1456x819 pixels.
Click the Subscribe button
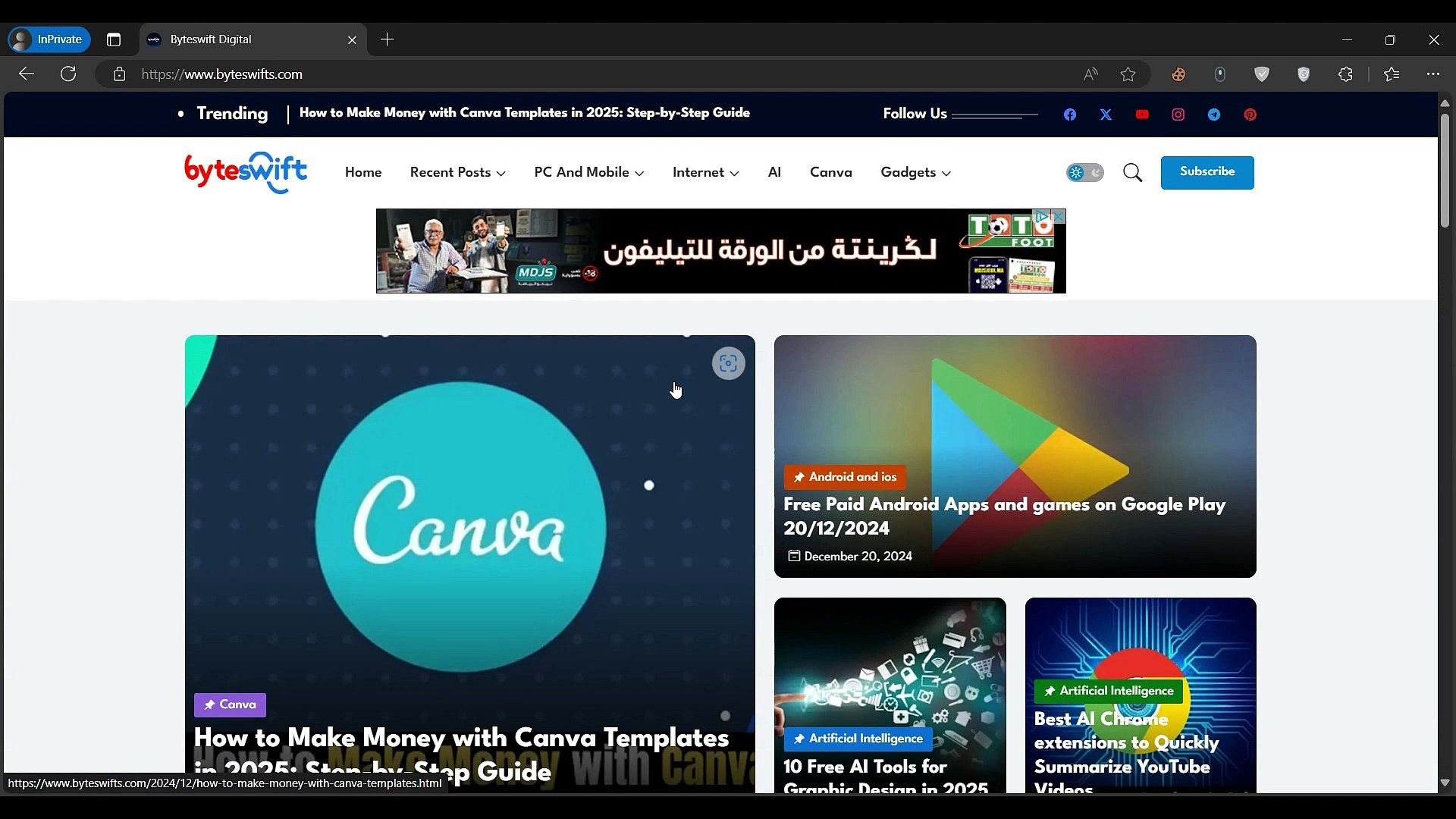(x=1207, y=172)
